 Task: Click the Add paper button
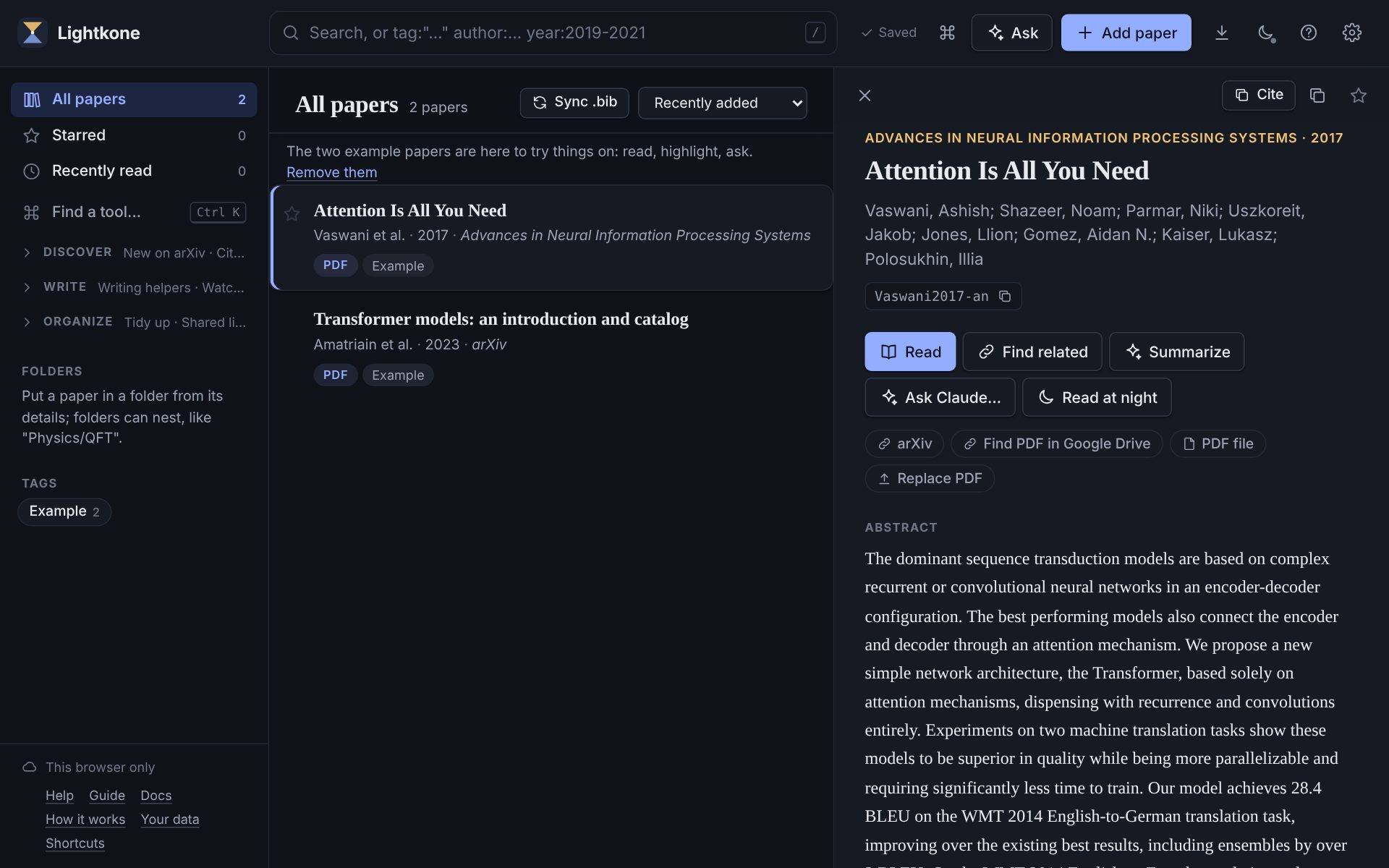pos(1126,33)
